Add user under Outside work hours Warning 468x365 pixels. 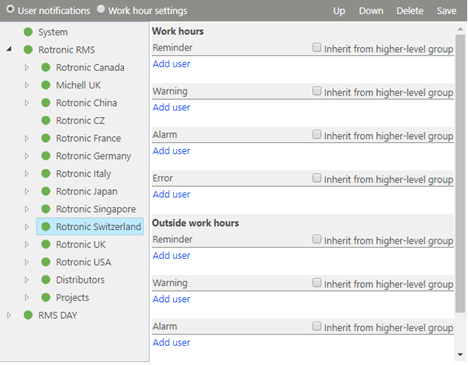coord(171,299)
